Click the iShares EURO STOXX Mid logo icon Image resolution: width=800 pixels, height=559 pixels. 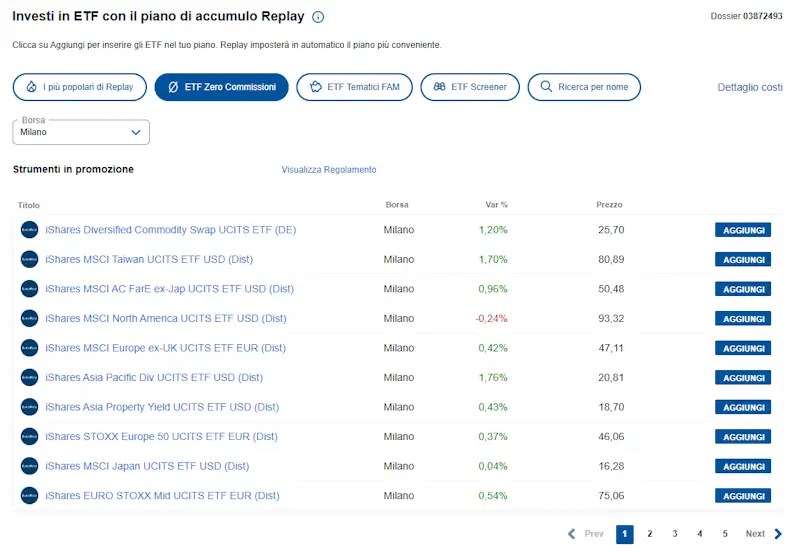tap(29, 495)
